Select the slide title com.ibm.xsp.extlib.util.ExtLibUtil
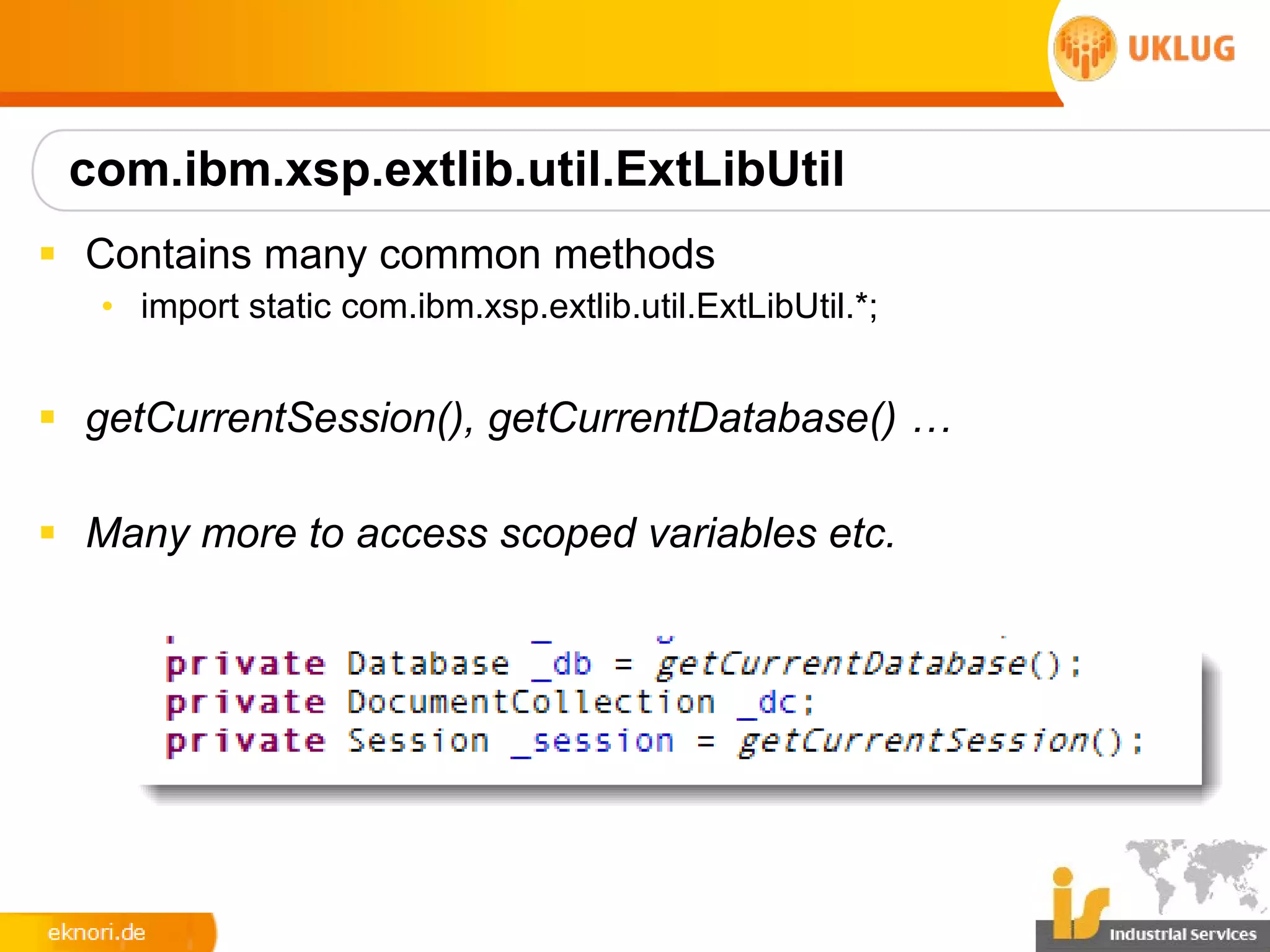 (456, 169)
